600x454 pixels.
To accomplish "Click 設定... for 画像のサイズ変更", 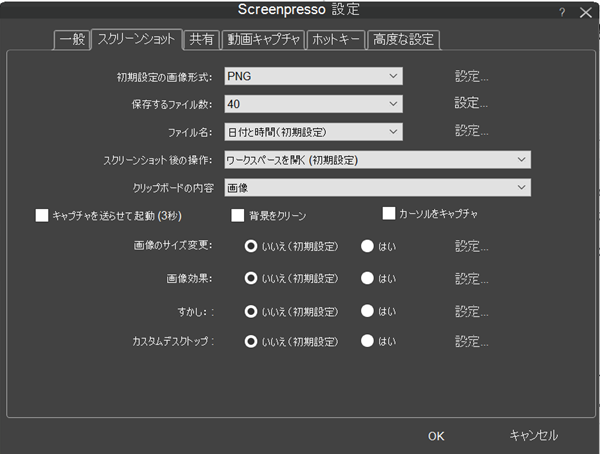I will [x=471, y=246].
